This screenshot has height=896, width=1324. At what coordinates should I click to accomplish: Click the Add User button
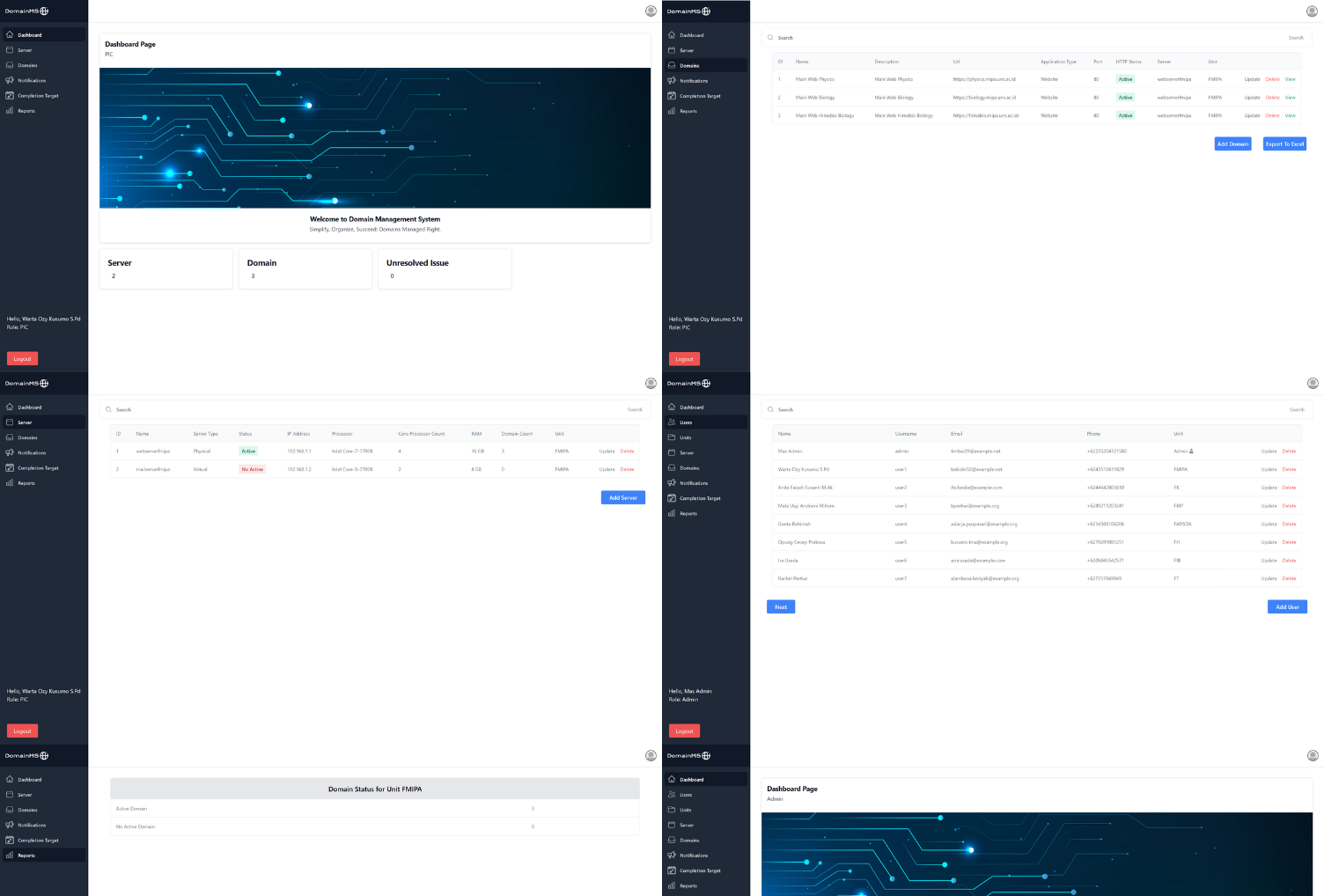point(1287,606)
